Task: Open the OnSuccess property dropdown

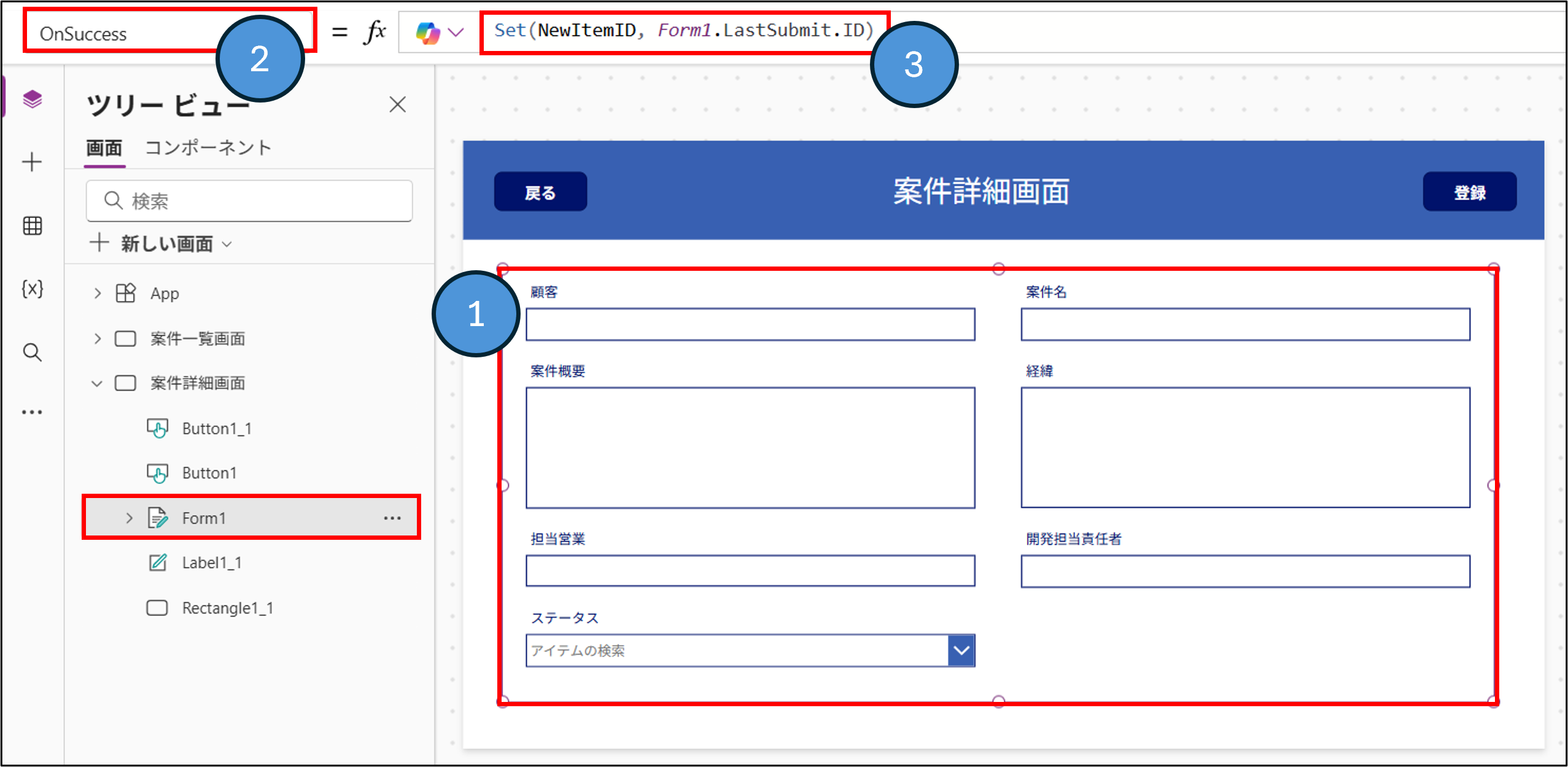Action: (123, 33)
